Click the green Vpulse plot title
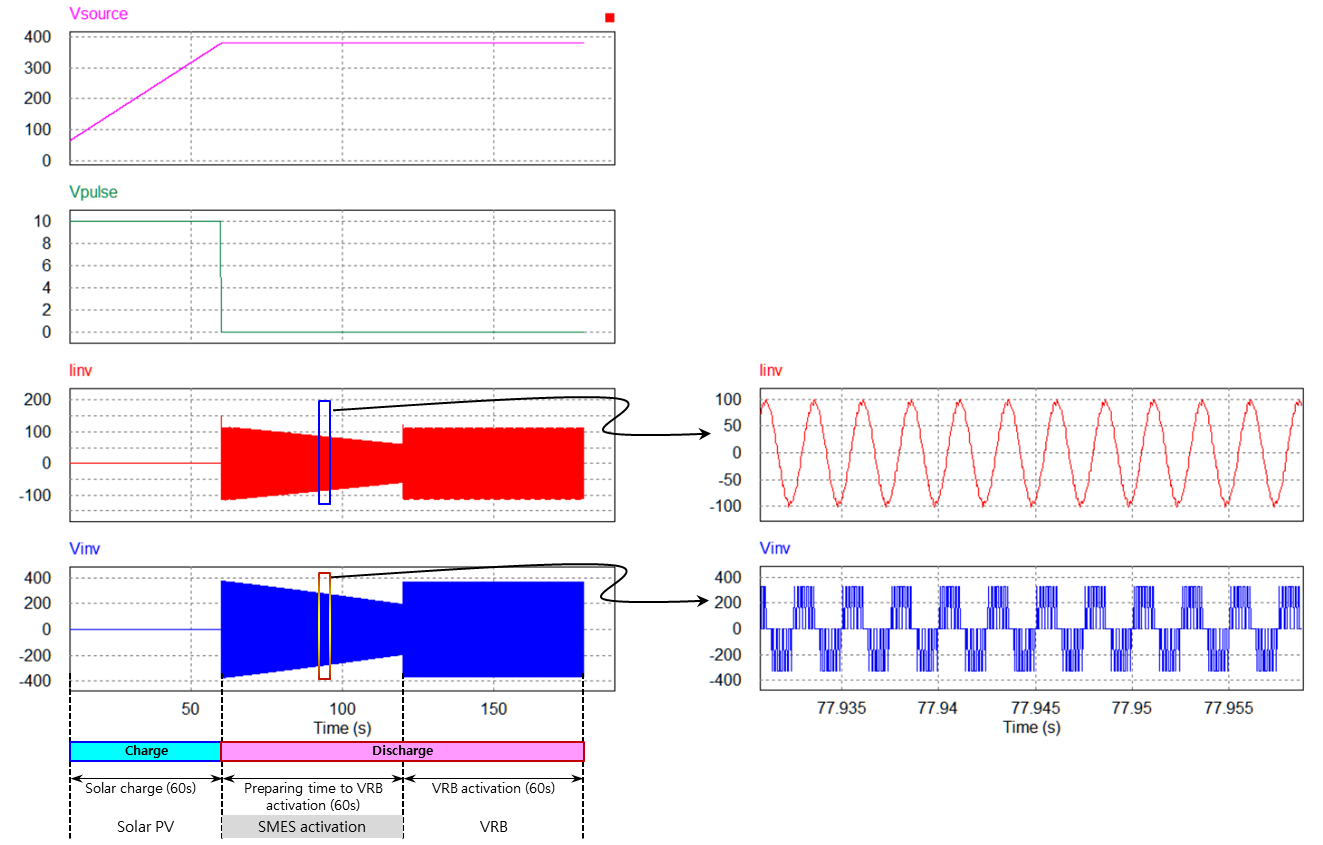Screen dimensions: 1323x845 [x=93, y=192]
